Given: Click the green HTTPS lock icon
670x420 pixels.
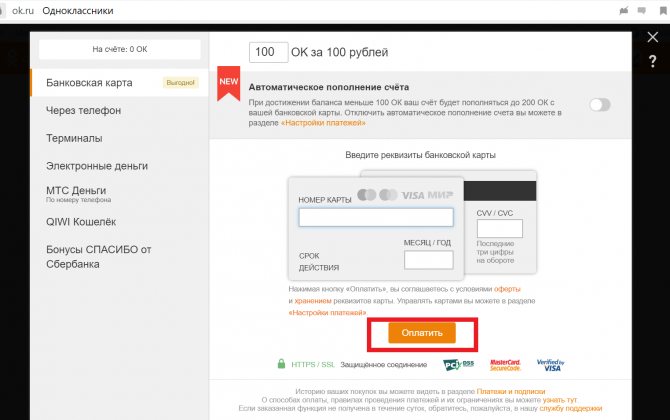Looking at the screenshot, I should tap(281, 364).
